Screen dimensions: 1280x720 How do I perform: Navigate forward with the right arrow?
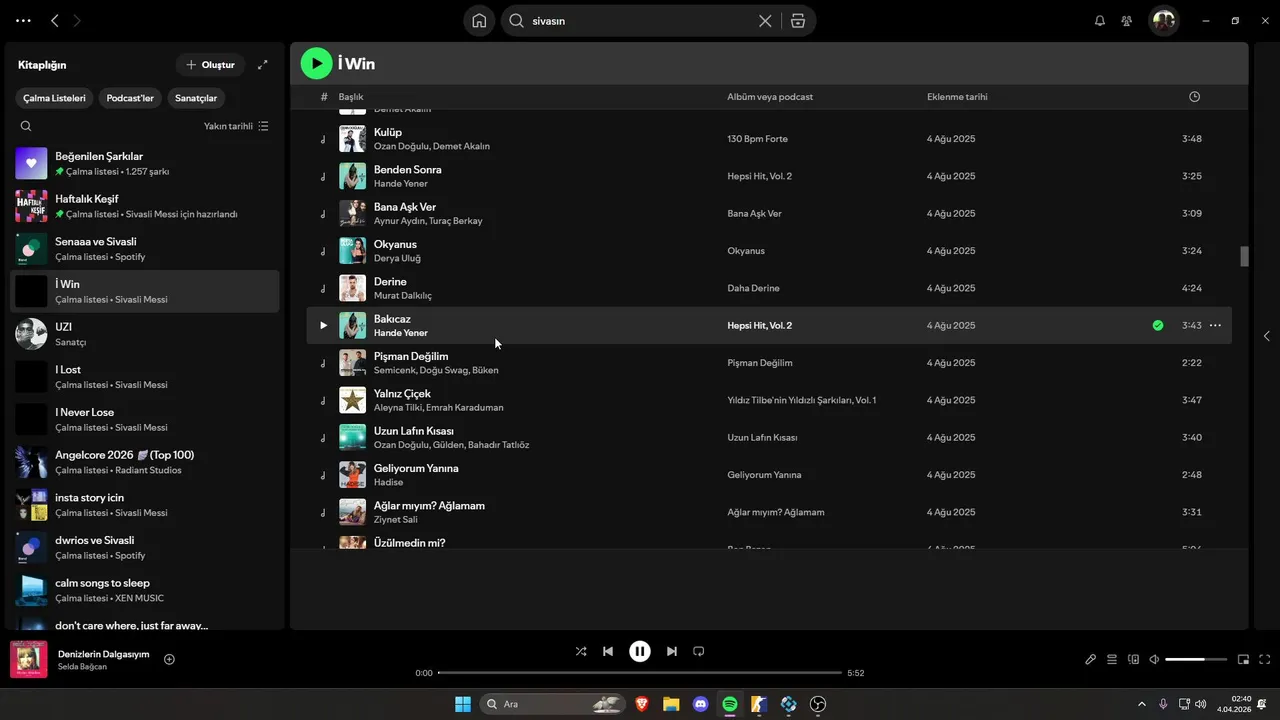point(78,20)
